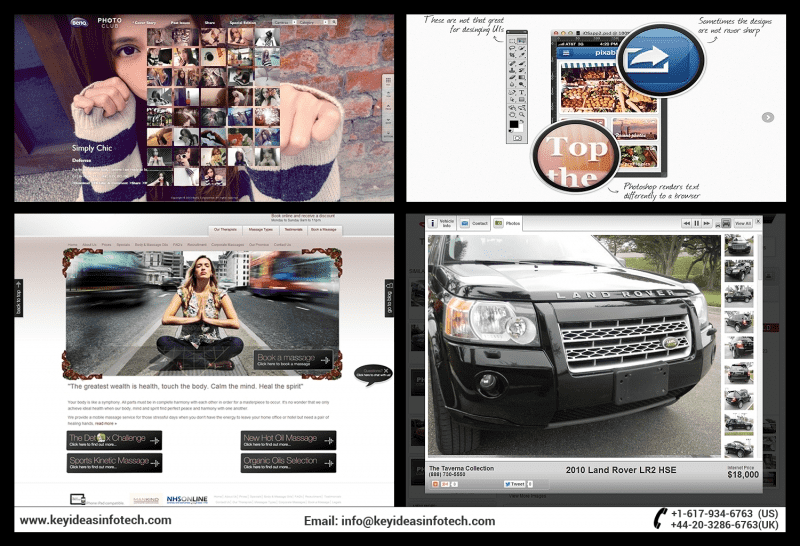This screenshot has height=546, width=800.
Task: Skip to the next car photo
Action: (707, 224)
